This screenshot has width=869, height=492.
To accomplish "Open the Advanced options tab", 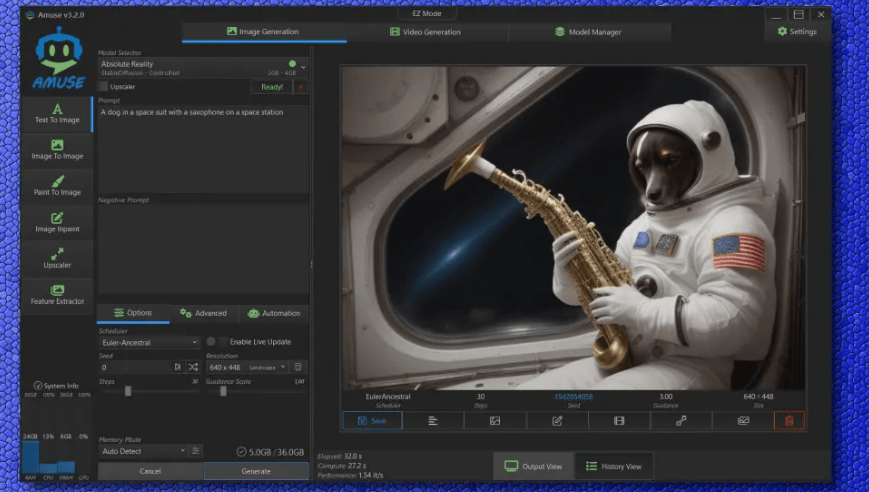I will pos(203,313).
